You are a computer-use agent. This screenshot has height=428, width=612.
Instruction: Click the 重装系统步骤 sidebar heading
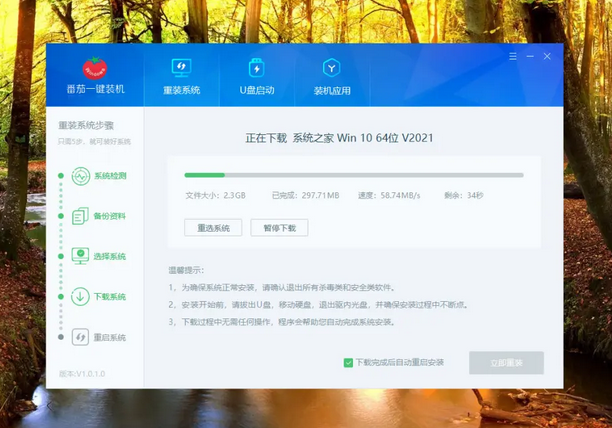(x=86, y=126)
